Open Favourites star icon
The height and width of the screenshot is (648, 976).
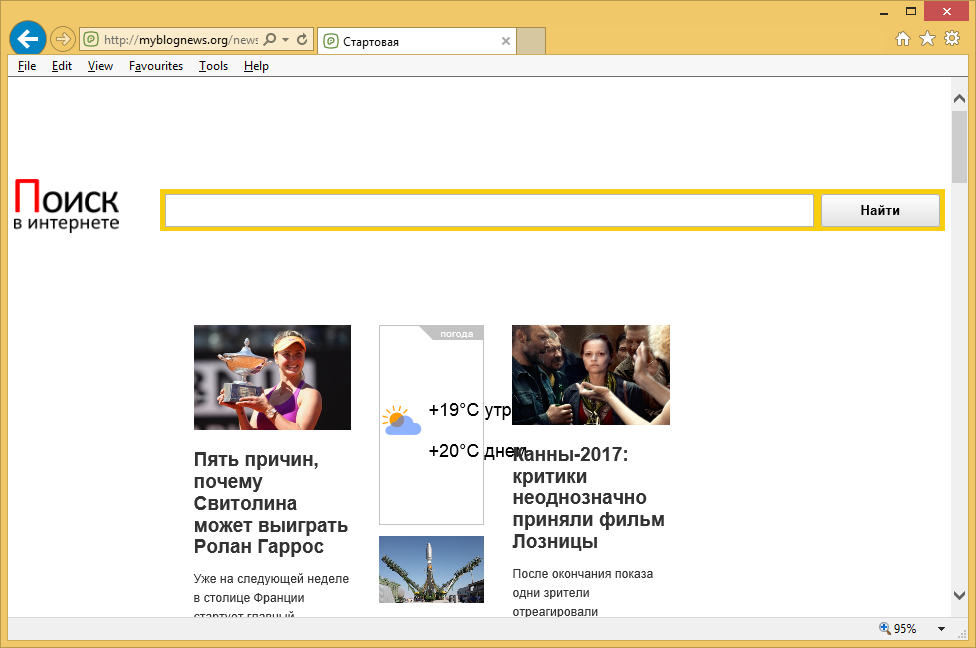click(x=927, y=39)
